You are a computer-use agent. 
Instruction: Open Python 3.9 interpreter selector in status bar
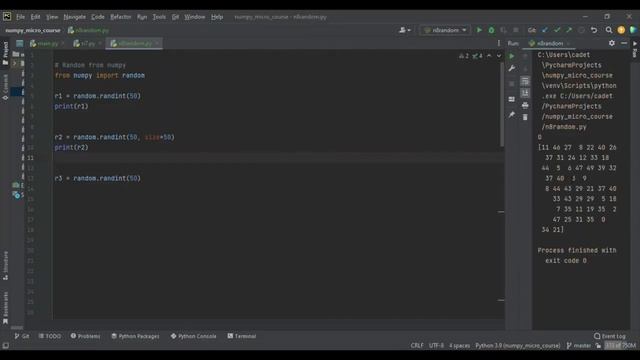point(518,346)
